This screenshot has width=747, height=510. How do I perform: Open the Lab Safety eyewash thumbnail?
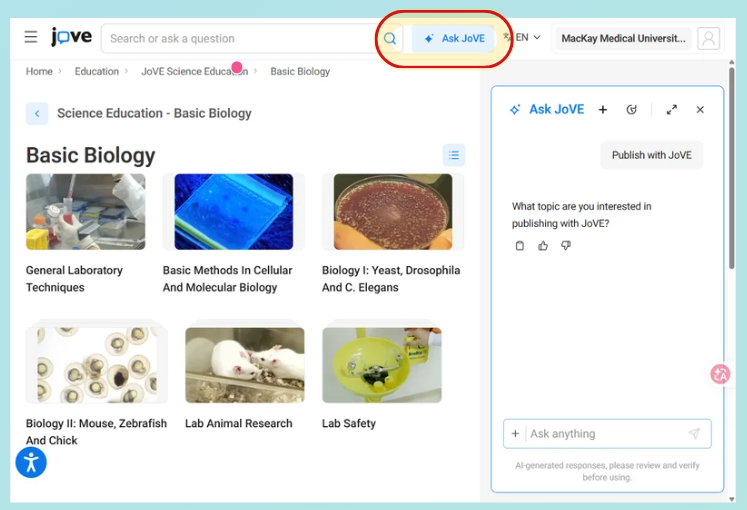pyautogui.click(x=382, y=365)
